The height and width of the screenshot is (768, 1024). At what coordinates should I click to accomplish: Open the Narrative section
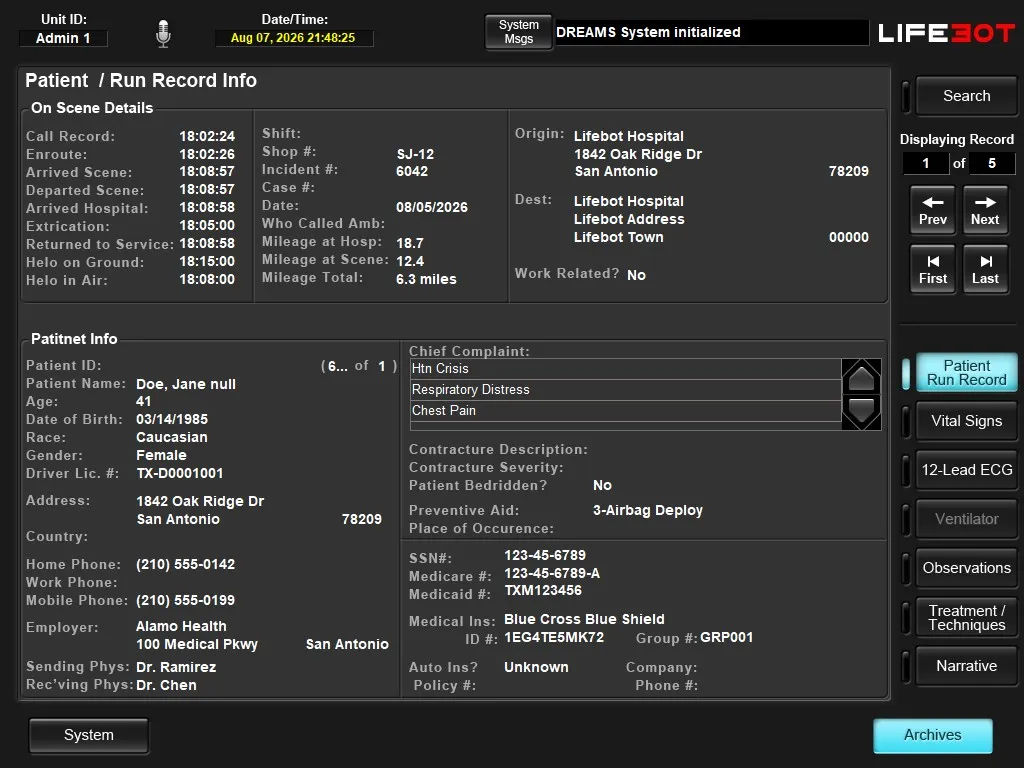(967, 666)
